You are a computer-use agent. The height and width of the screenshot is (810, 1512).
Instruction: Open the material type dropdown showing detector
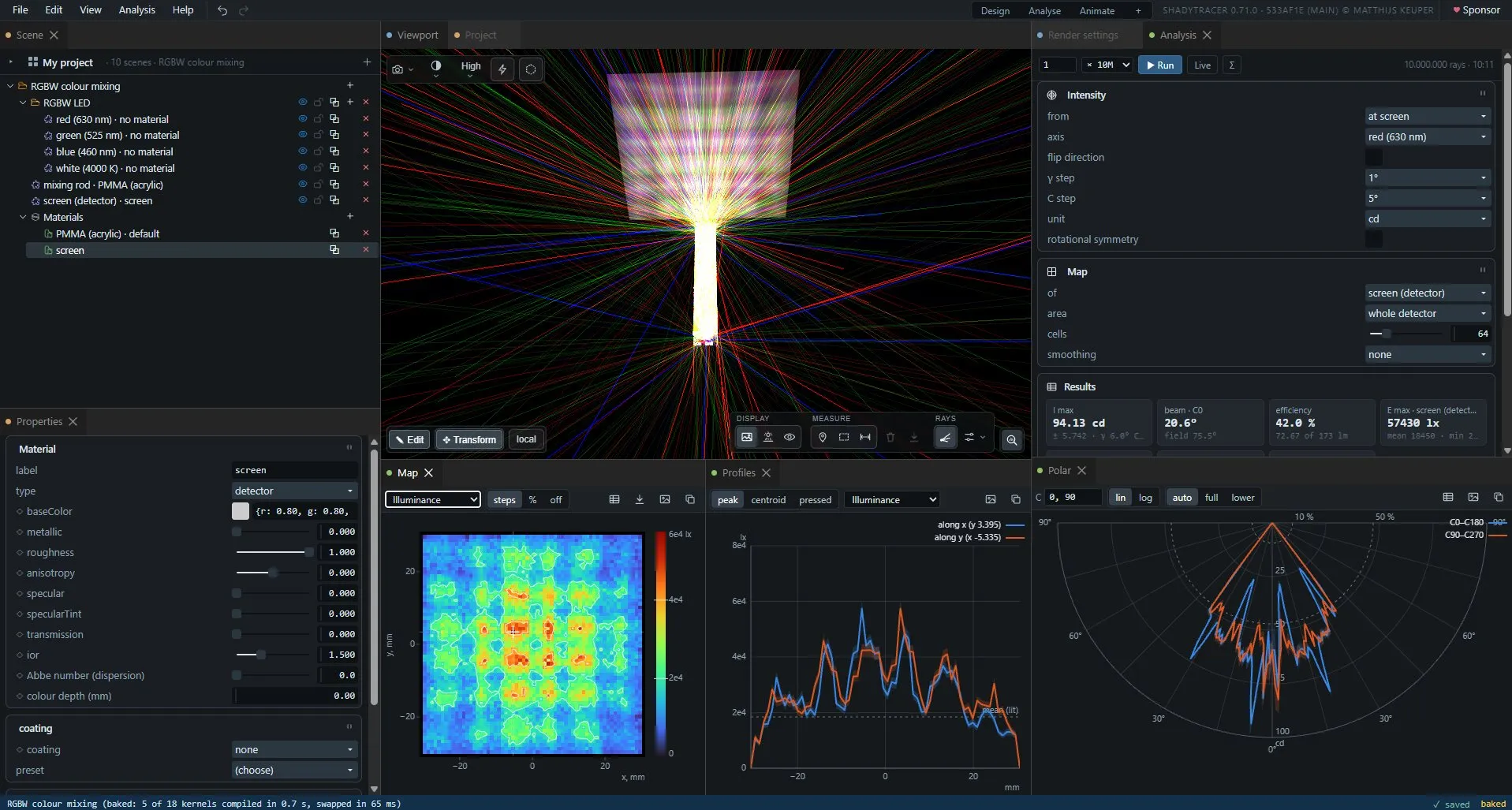pyautogui.click(x=294, y=491)
